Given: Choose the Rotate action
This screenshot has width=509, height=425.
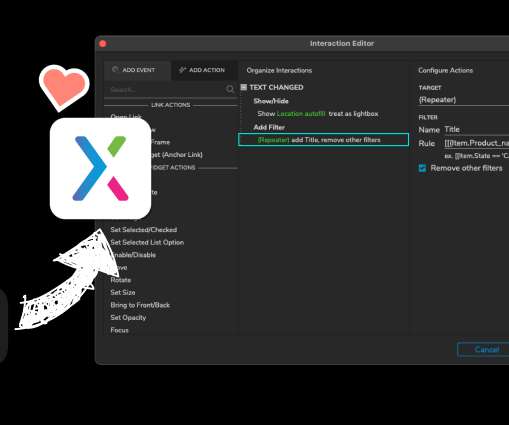Looking at the screenshot, I should click(x=121, y=280).
